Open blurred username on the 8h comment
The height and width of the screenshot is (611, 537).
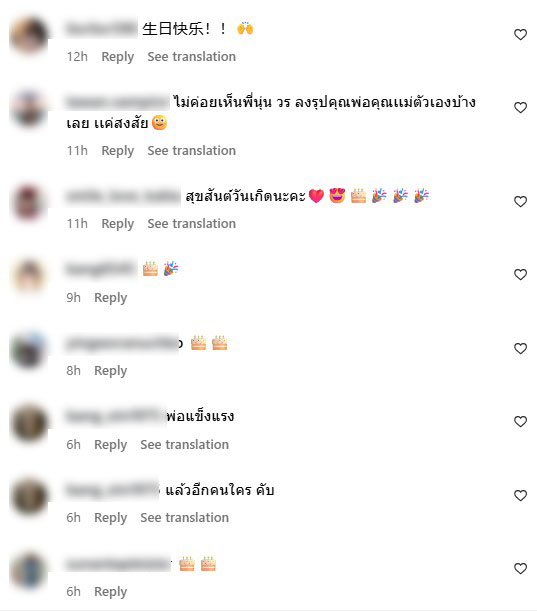point(122,344)
